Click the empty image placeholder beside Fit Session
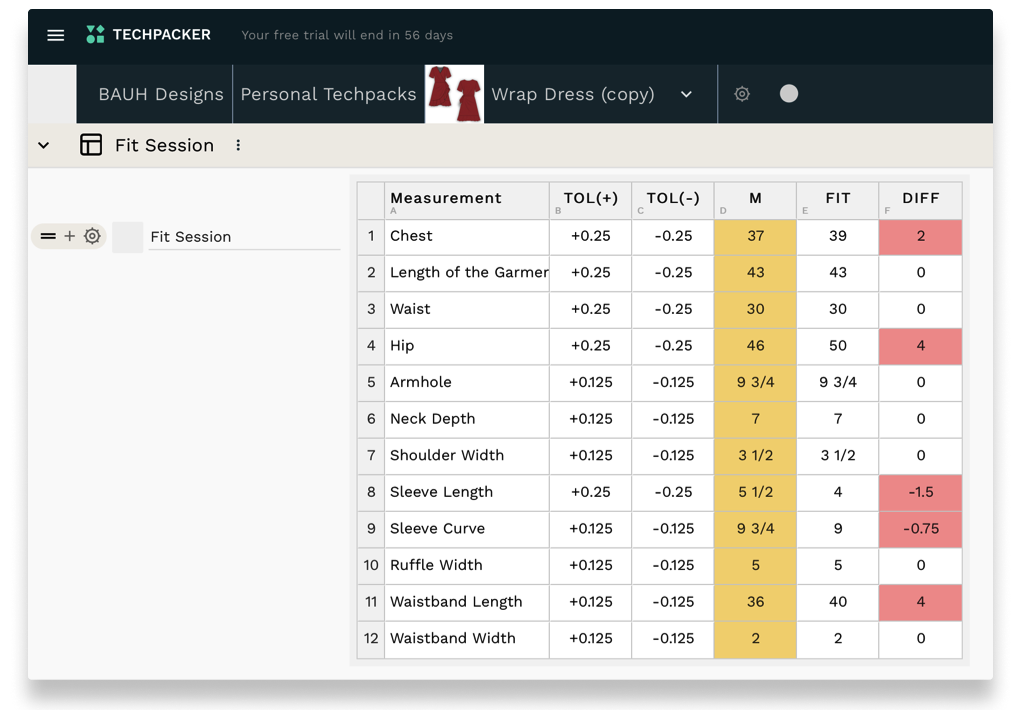Screen dimensions: 1021x710 pos(128,237)
